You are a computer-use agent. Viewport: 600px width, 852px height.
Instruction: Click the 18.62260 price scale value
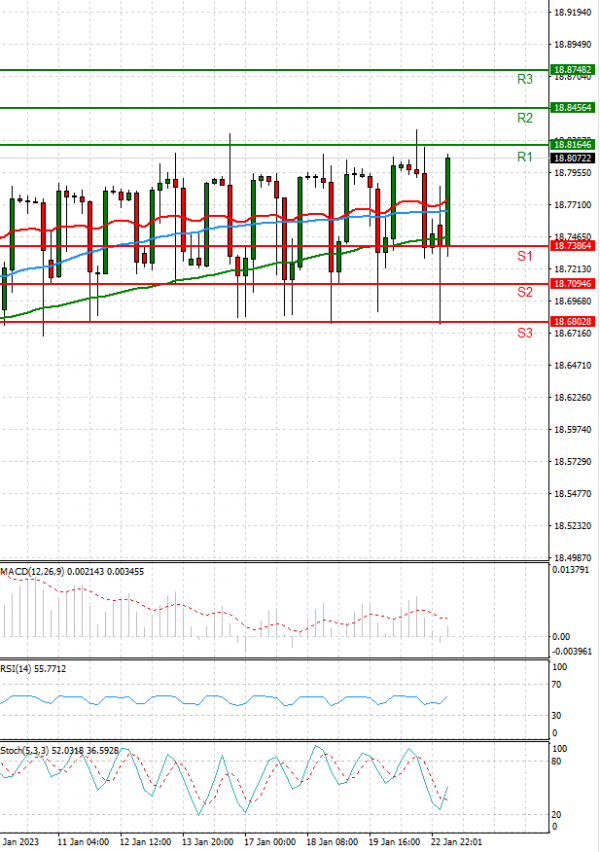[x=572, y=397]
